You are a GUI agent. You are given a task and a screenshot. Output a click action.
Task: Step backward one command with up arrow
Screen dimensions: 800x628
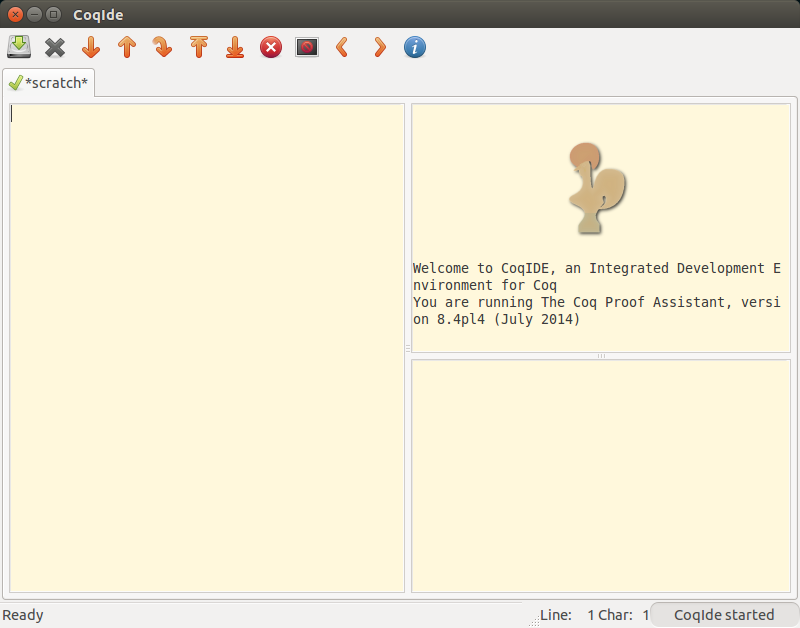click(x=127, y=47)
